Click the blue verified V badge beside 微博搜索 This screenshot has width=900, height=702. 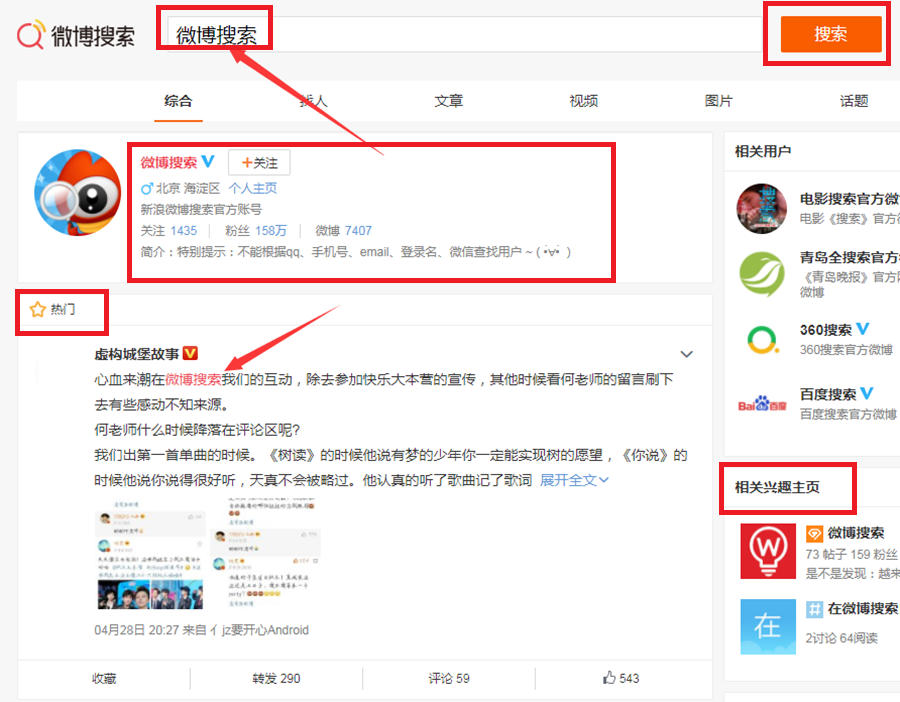point(208,161)
